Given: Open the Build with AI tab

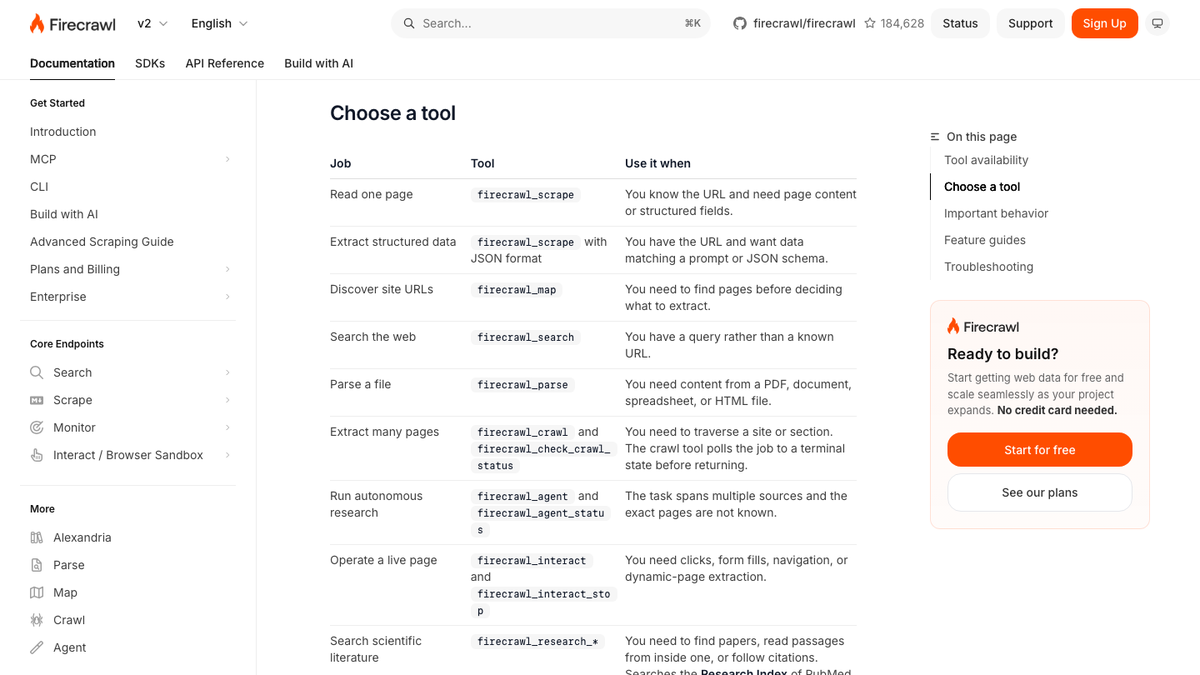Looking at the screenshot, I should pyautogui.click(x=319, y=63).
